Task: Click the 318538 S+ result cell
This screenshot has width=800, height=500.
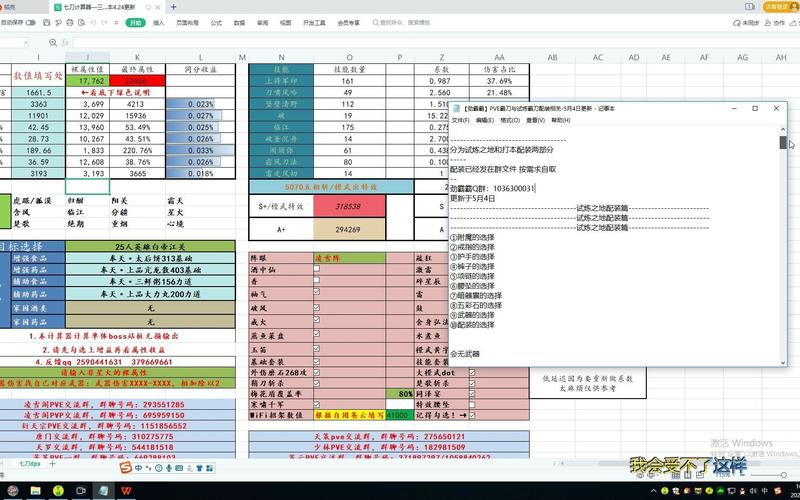Action: (349, 207)
